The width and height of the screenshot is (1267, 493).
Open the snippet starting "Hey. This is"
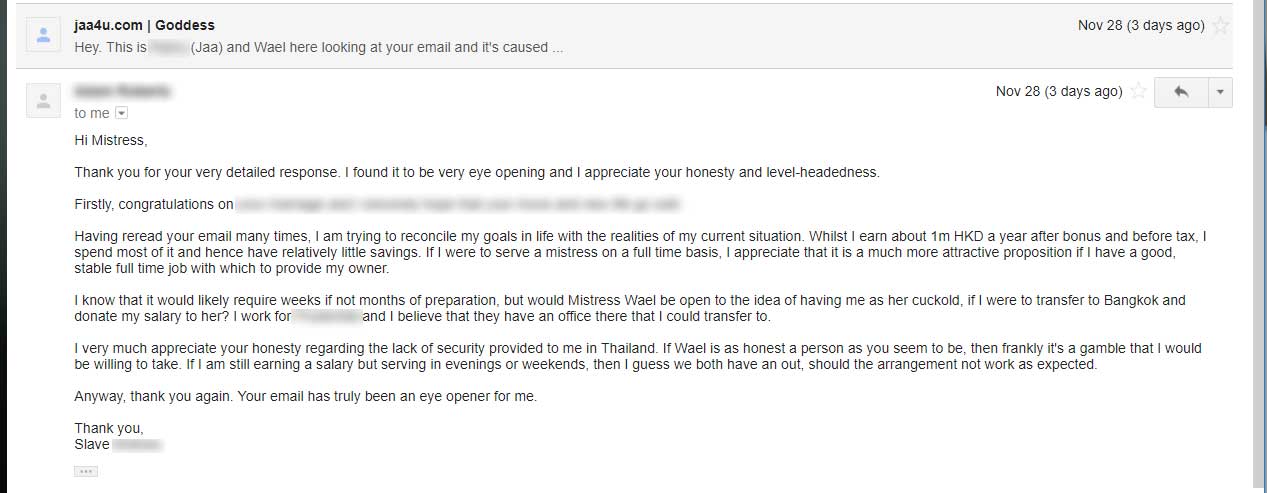pos(318,47)
